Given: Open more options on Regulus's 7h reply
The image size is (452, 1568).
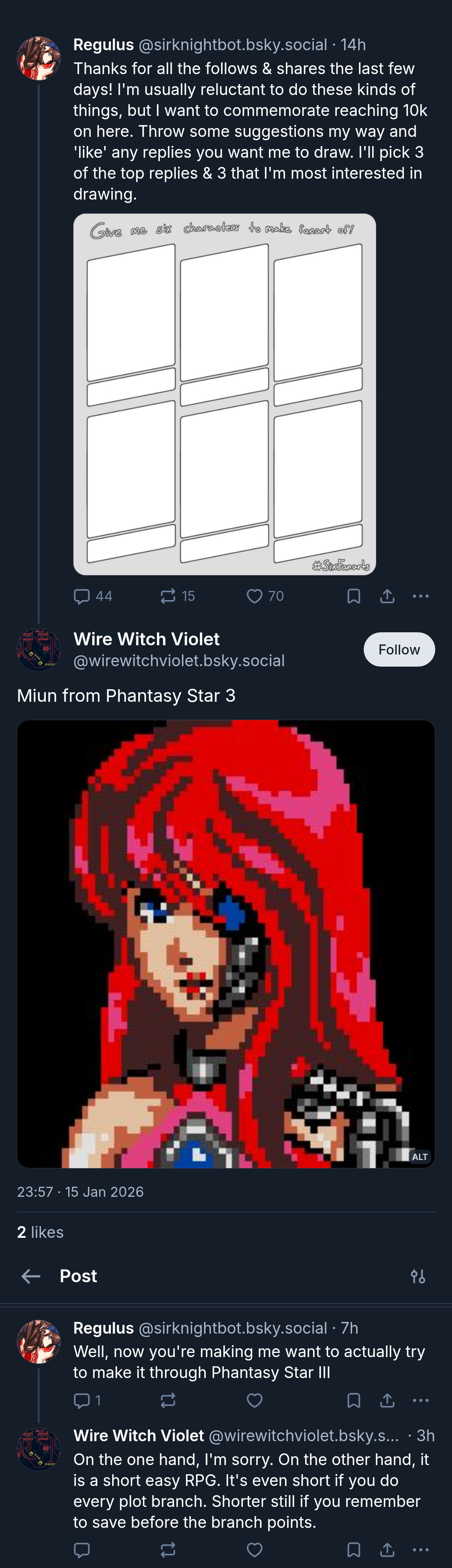Looking at the screenshot, I should coord(420,1400).
